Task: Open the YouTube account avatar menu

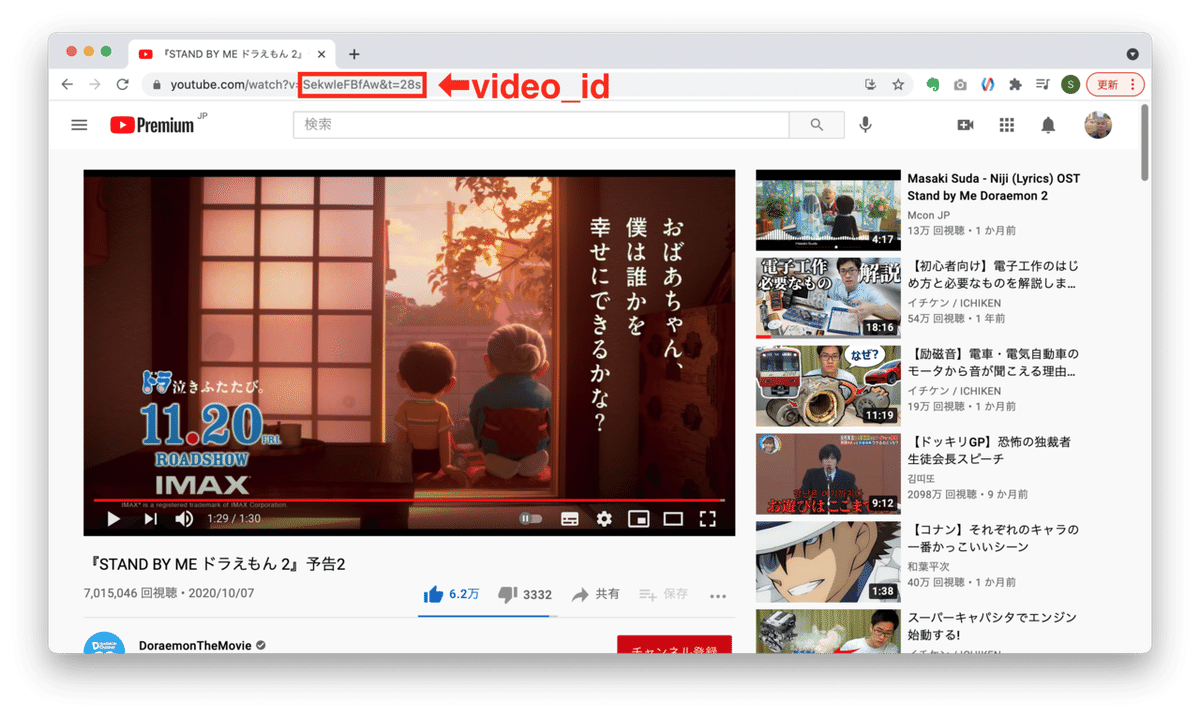Action: (x=1098, y=125)
